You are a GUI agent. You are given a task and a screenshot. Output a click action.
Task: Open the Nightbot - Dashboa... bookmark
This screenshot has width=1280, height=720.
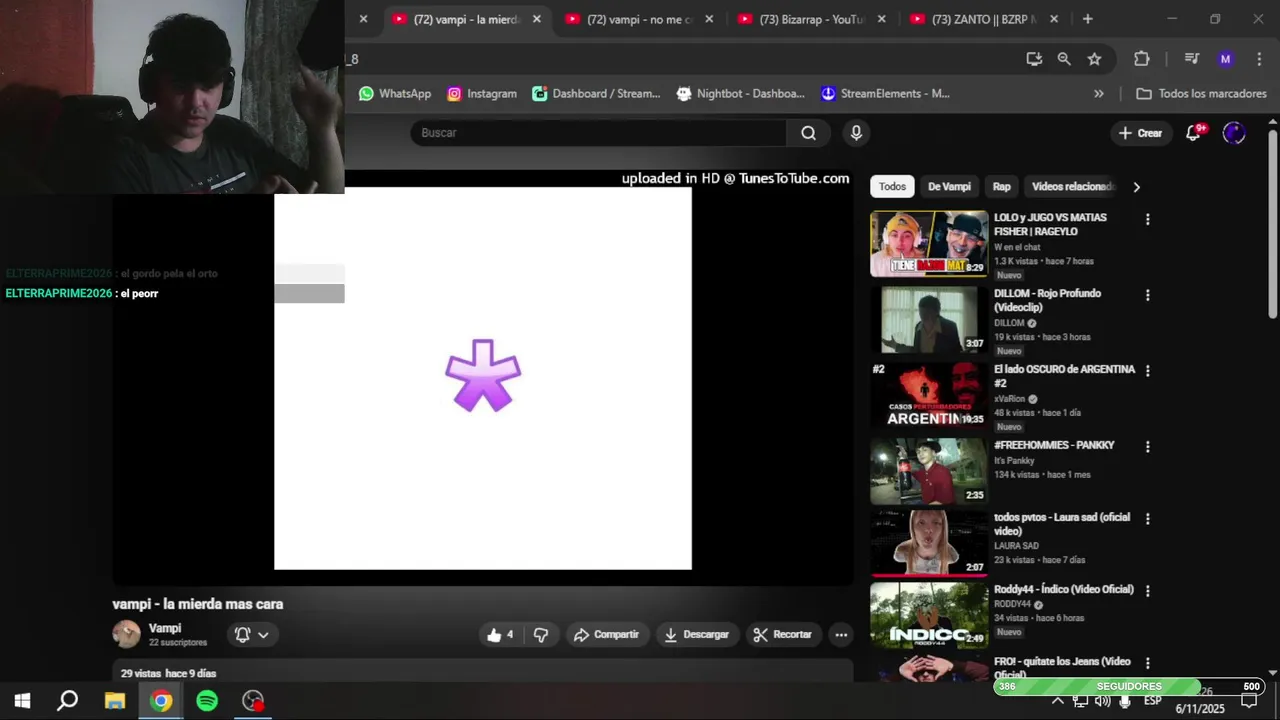pos(740,93)
